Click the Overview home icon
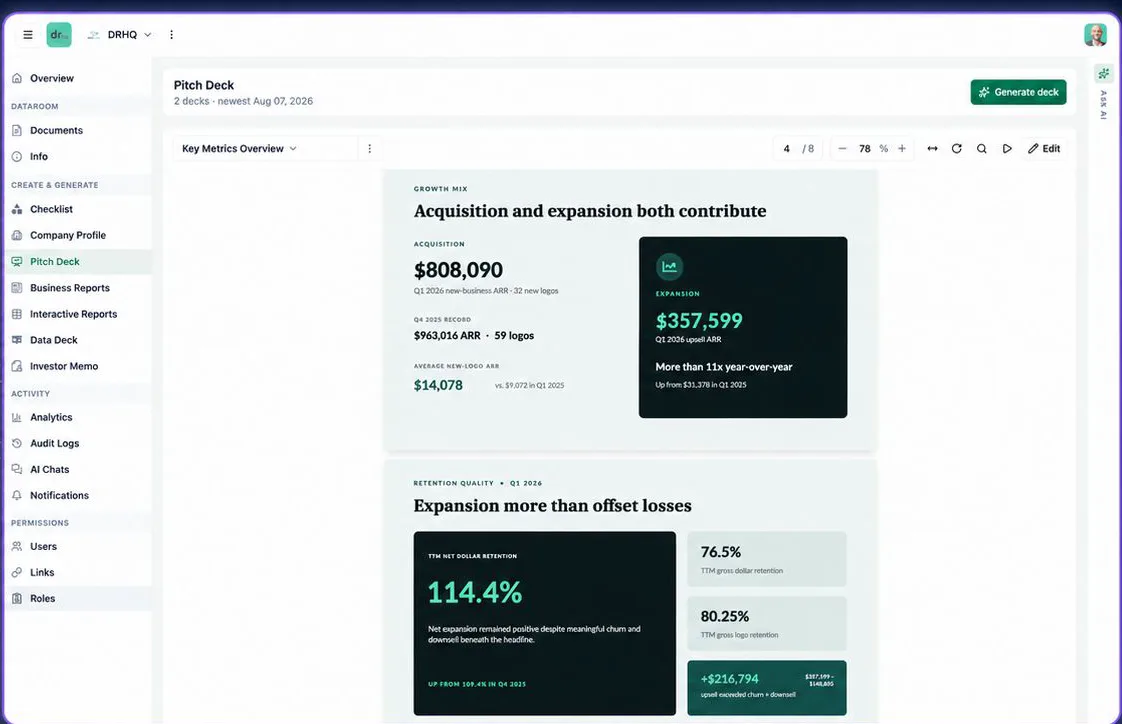 (x=17, y=78)
